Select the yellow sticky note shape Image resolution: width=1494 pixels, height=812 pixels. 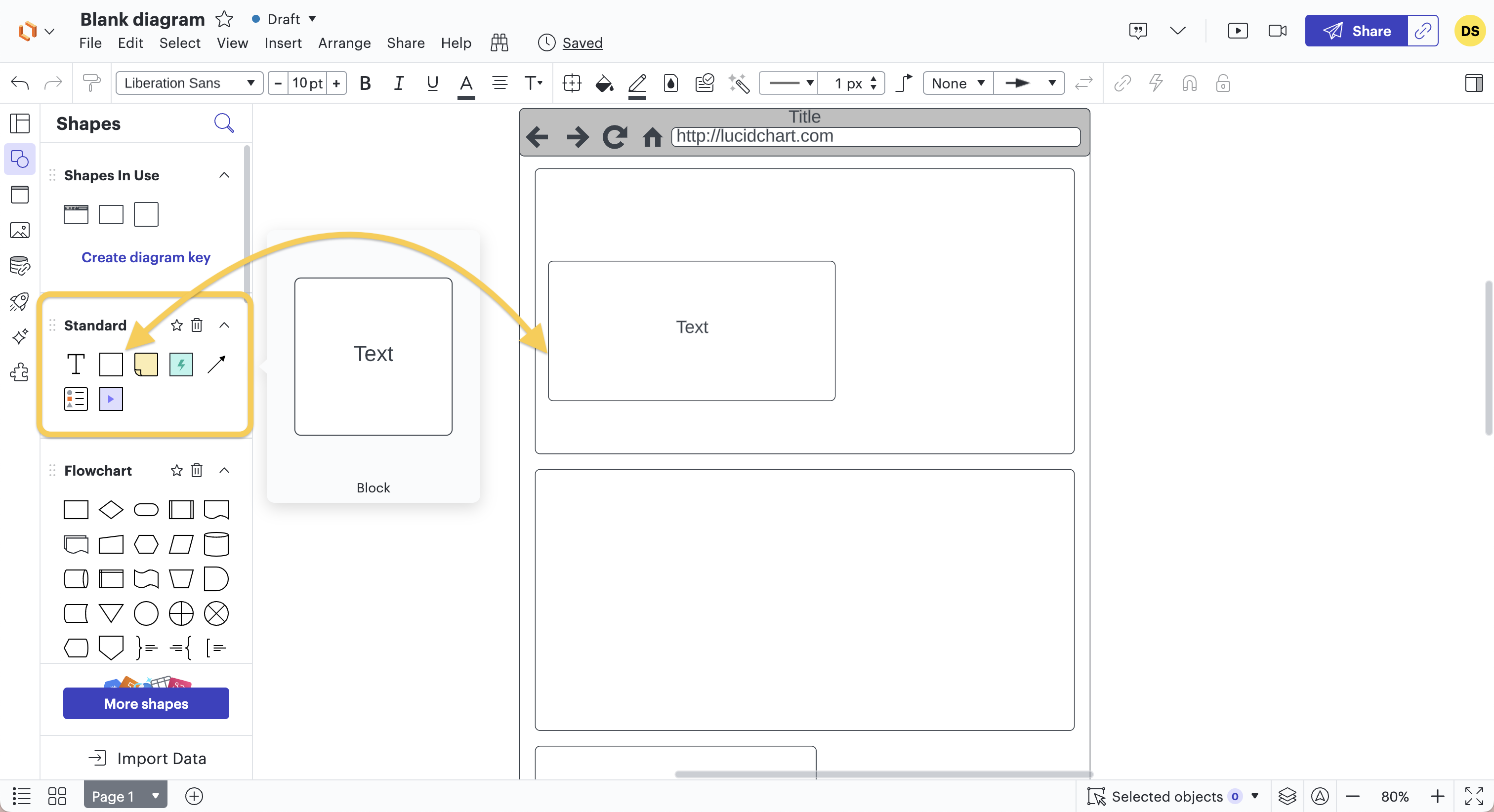[146, 364]
